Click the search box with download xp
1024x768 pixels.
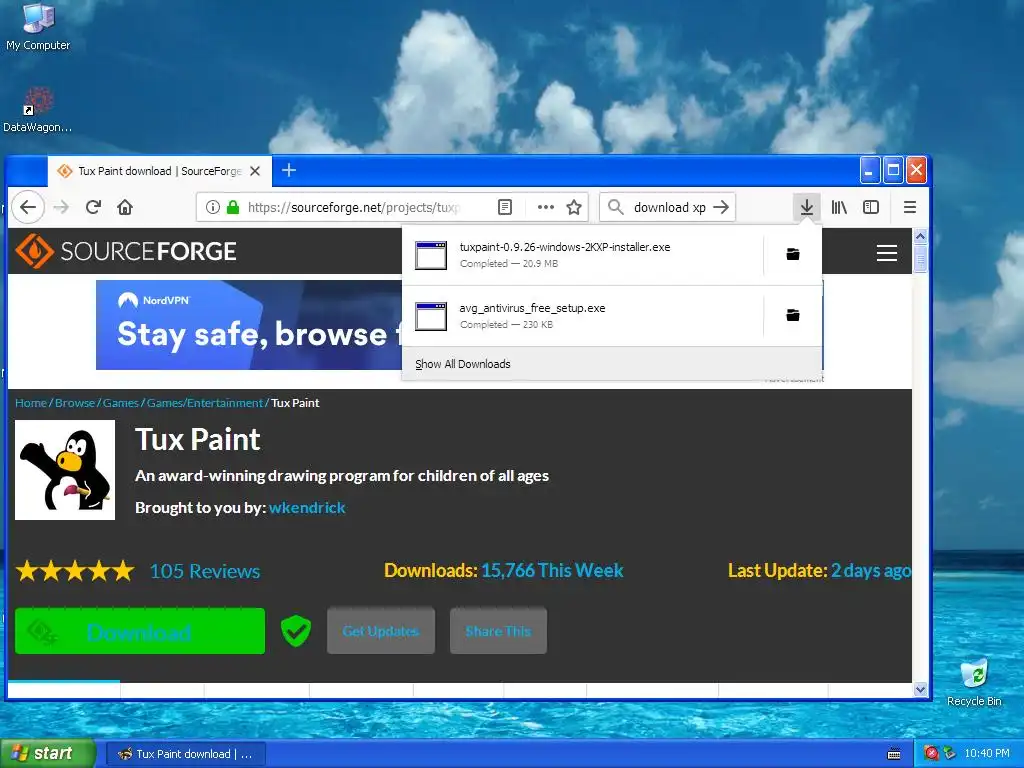click(669, 207)
